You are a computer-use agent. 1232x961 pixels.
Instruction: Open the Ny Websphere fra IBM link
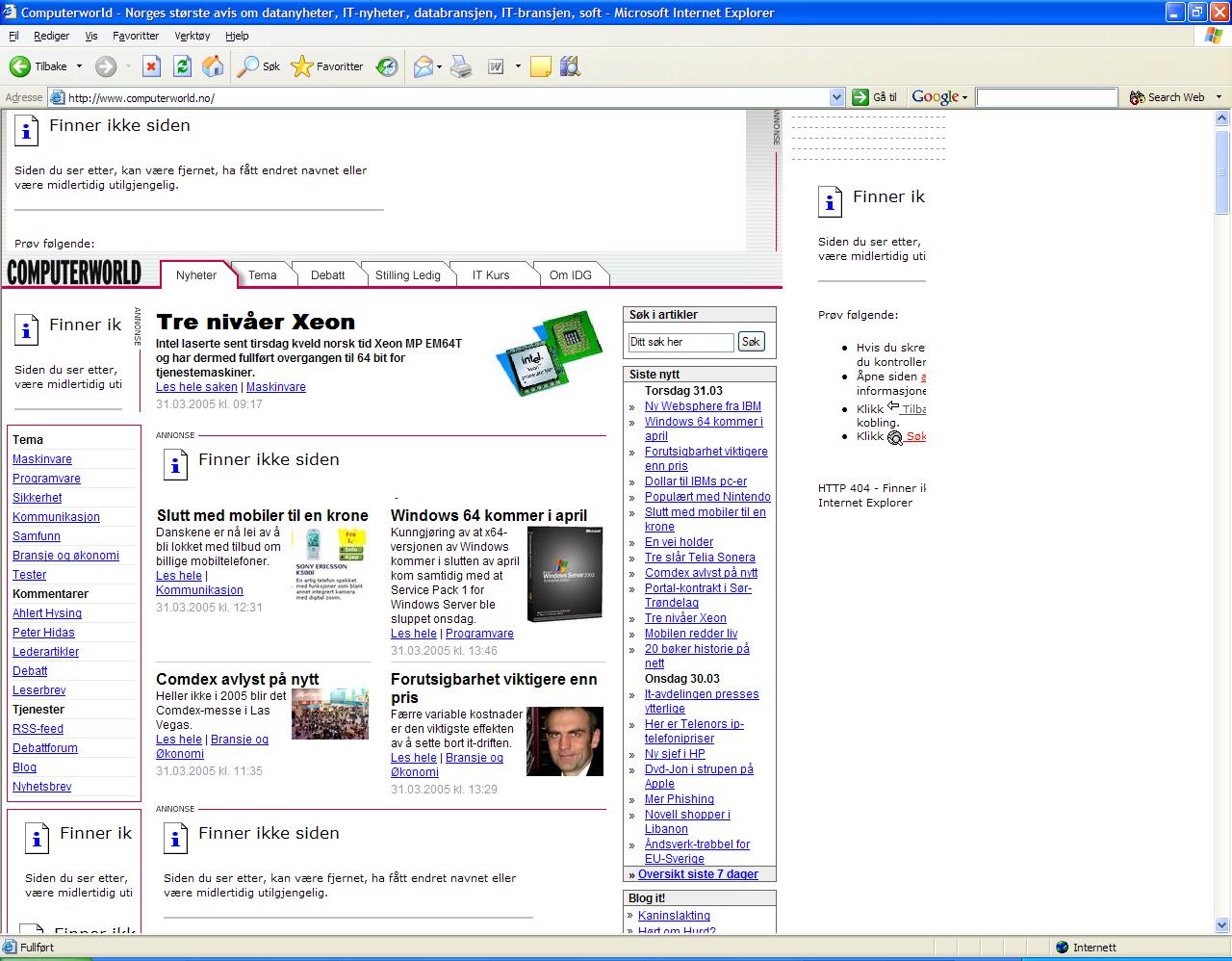(x=703, y=406)
